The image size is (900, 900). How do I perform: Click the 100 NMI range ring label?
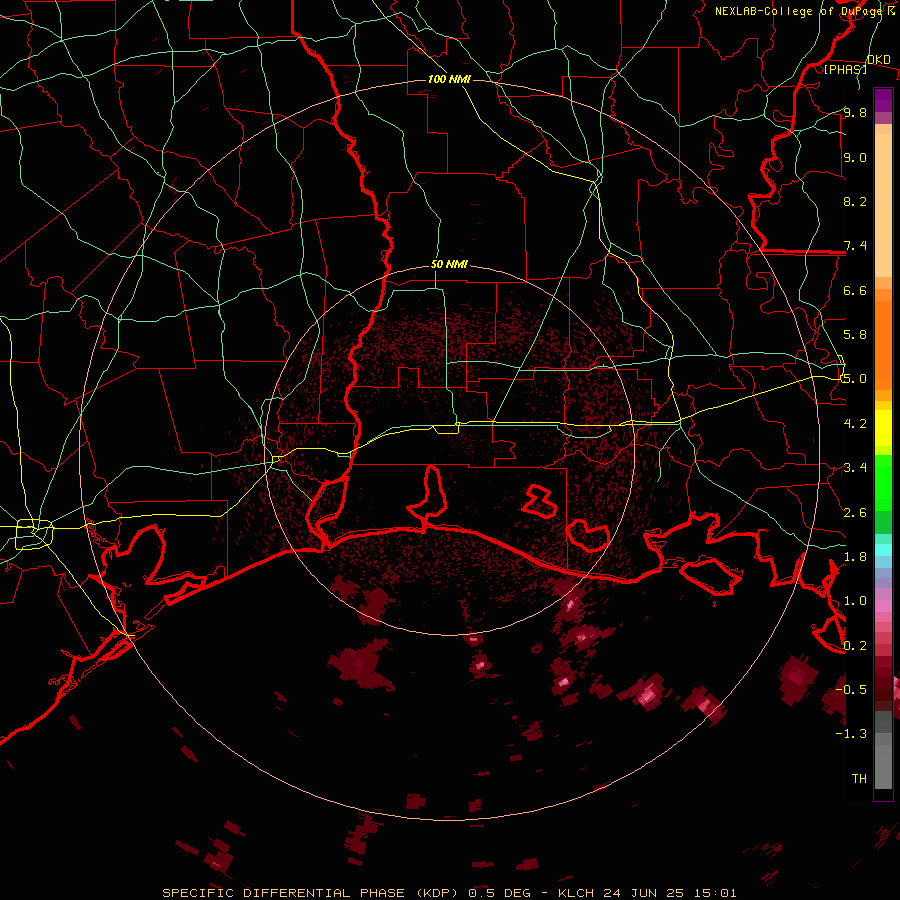(x=449, y=79)
